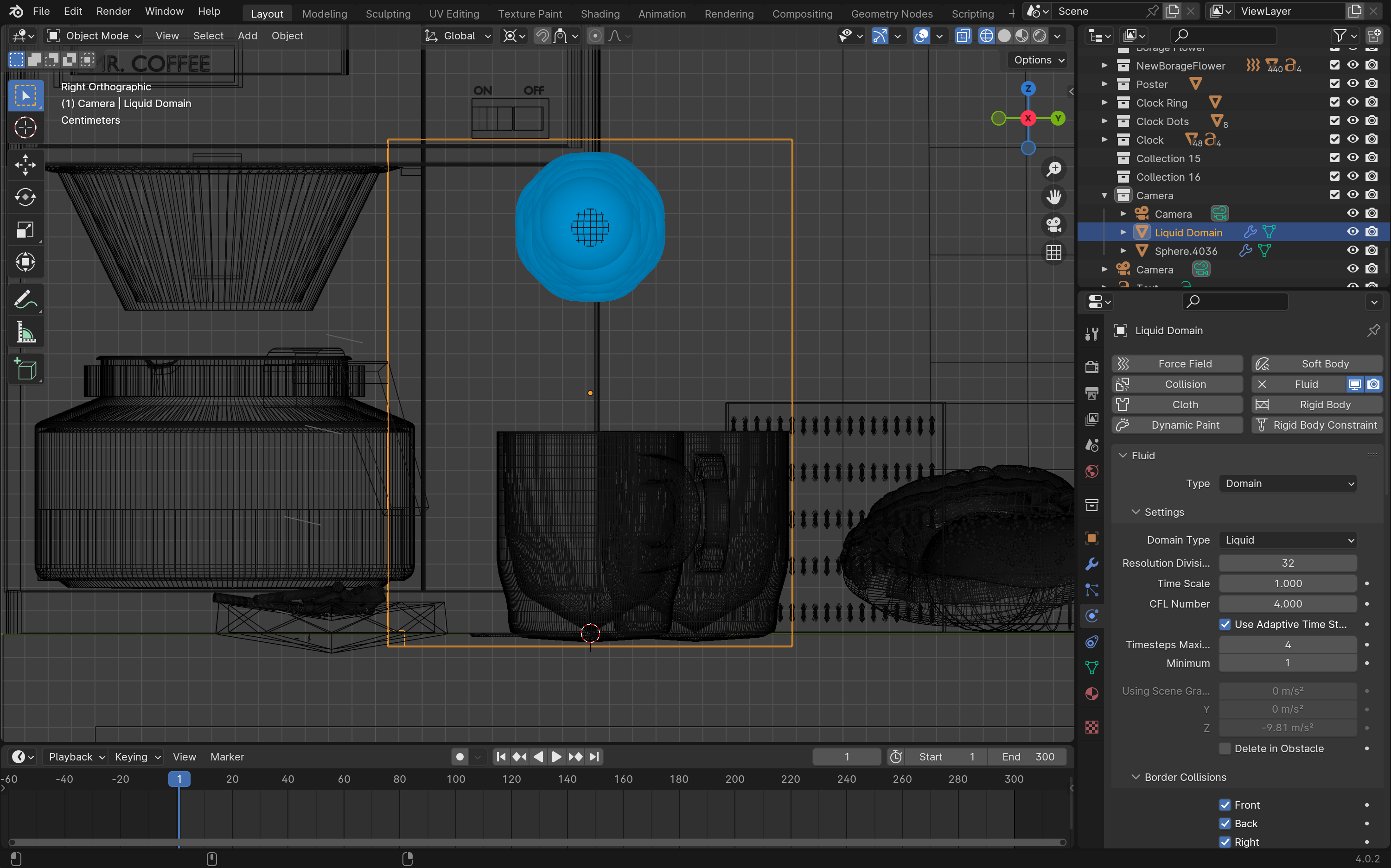The image size is (1391, 868).
Task: Uncheck the Poster collection exclude checkbox
Action: pos(1334,84)
